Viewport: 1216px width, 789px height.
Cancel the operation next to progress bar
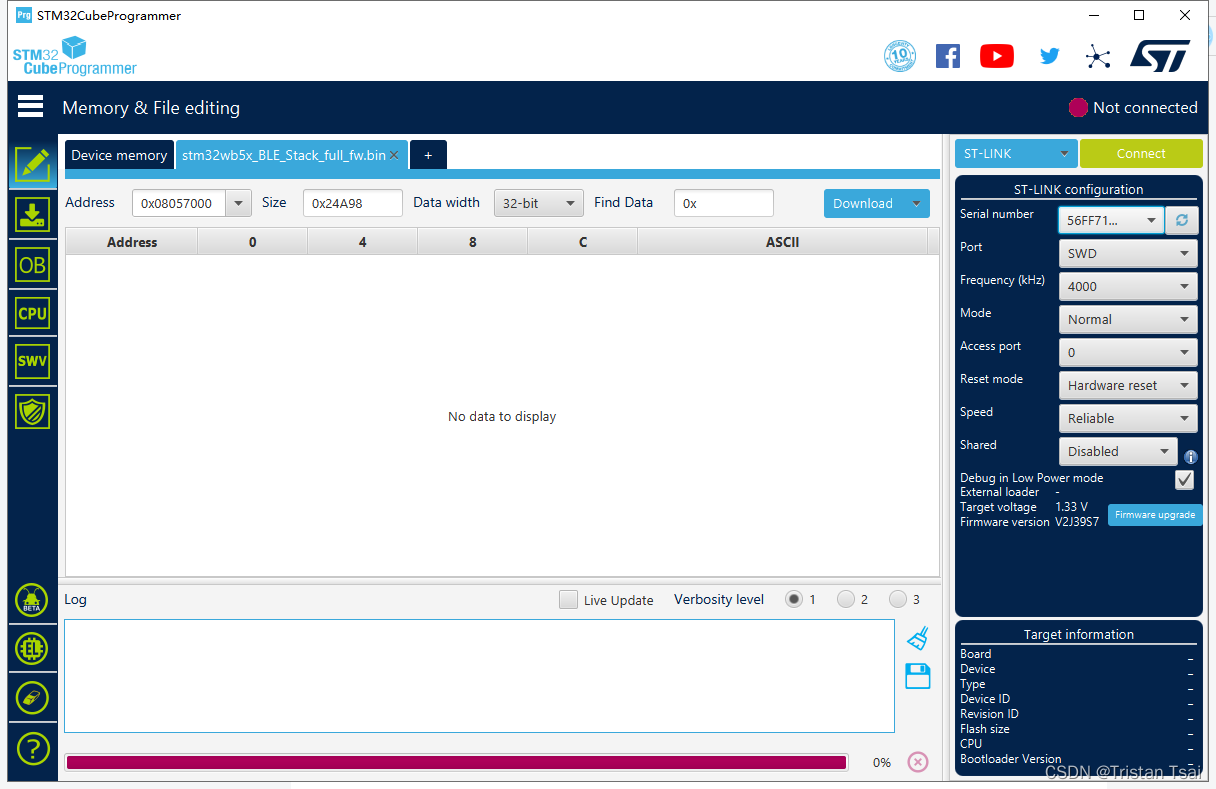tap(917, 762)
